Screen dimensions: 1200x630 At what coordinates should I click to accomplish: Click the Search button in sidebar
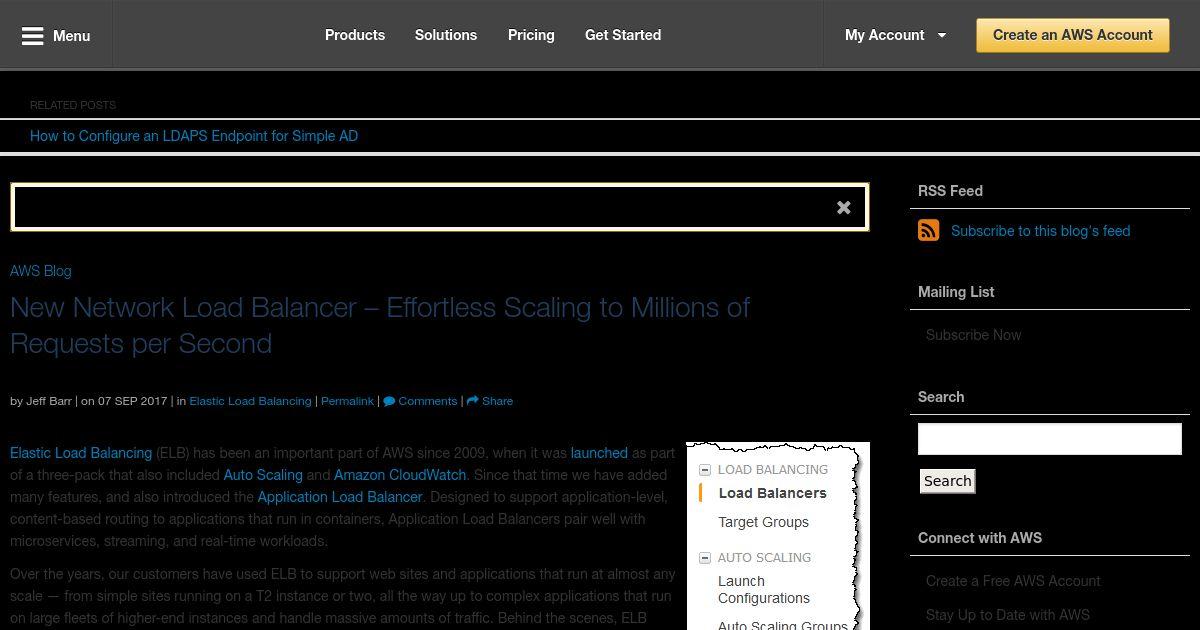[x=947, y=481]
